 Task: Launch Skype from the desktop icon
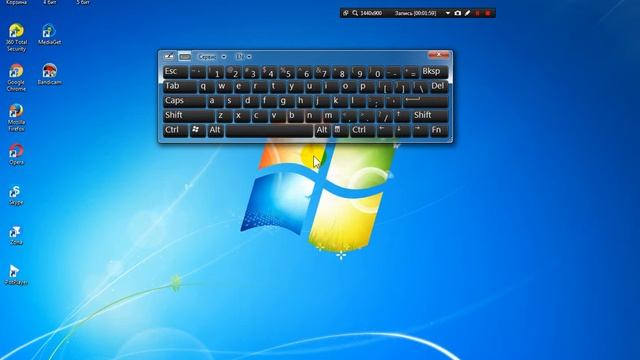(x=16, y=195)
